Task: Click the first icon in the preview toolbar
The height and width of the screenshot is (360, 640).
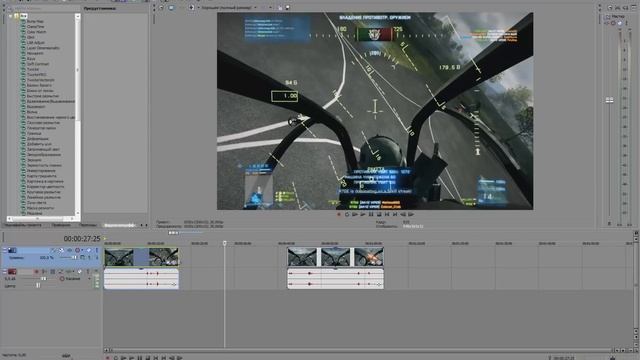Action: tap(162, 7)
